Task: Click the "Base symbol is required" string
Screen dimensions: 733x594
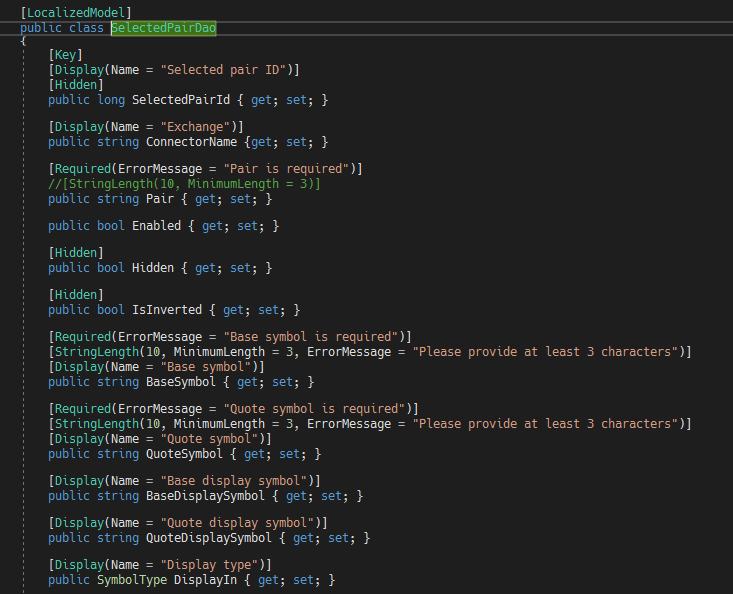Action: [x=311, y=337]
